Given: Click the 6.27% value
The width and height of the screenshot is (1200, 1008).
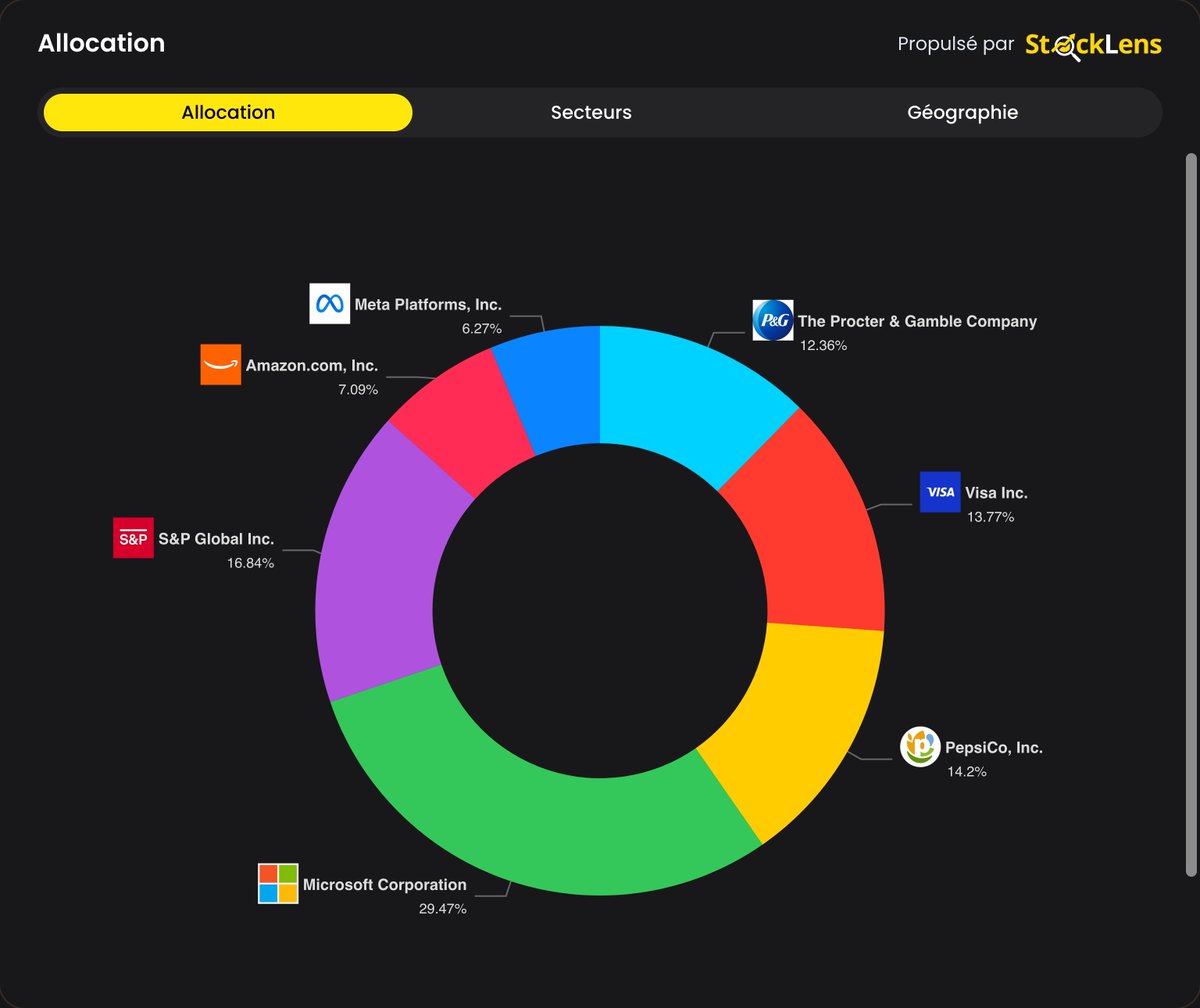Looking at the screenshot, I should pos(482,328).
